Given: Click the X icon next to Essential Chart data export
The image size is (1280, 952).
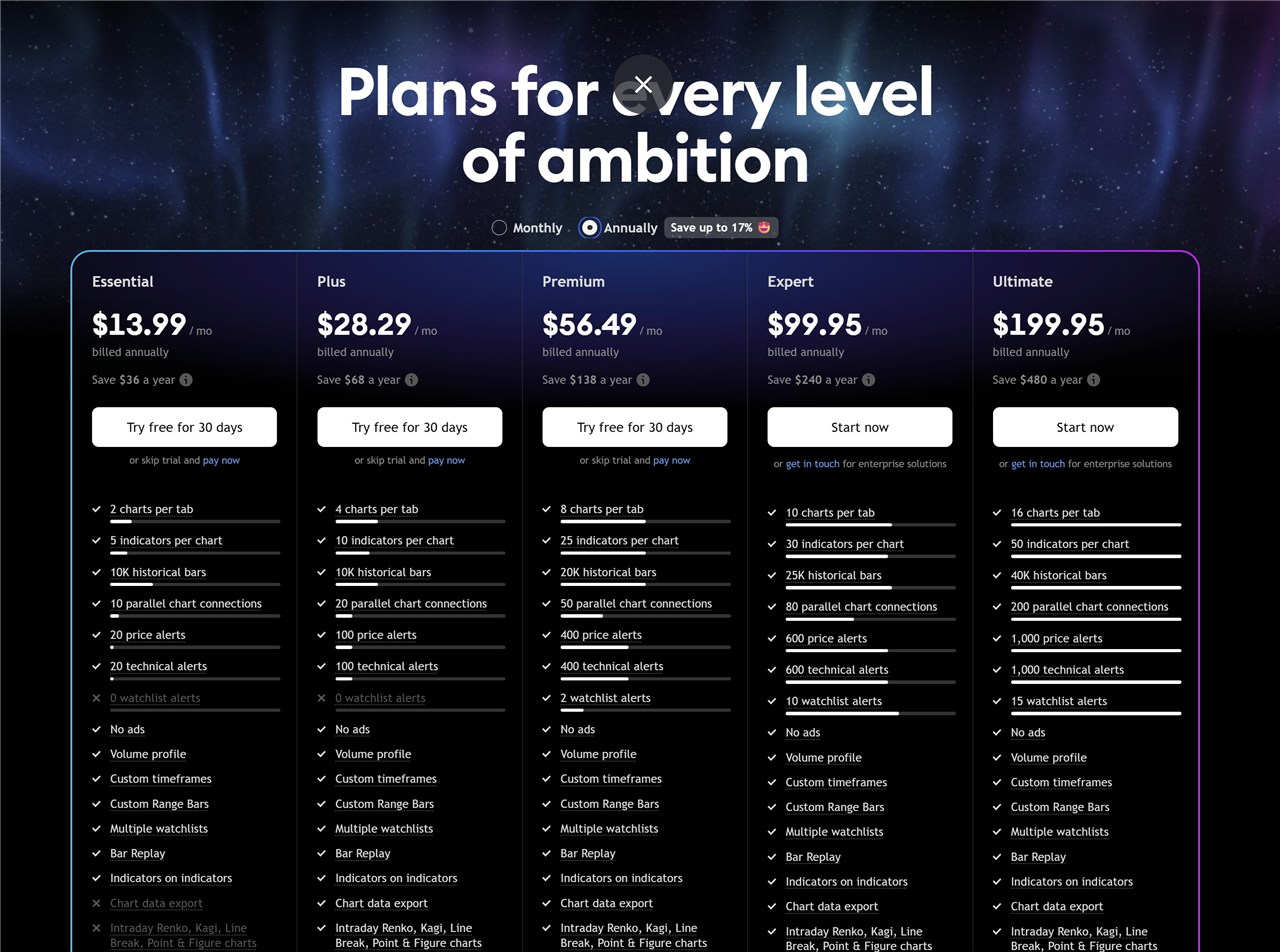Looking at the screenshot, I should point(97,903).
